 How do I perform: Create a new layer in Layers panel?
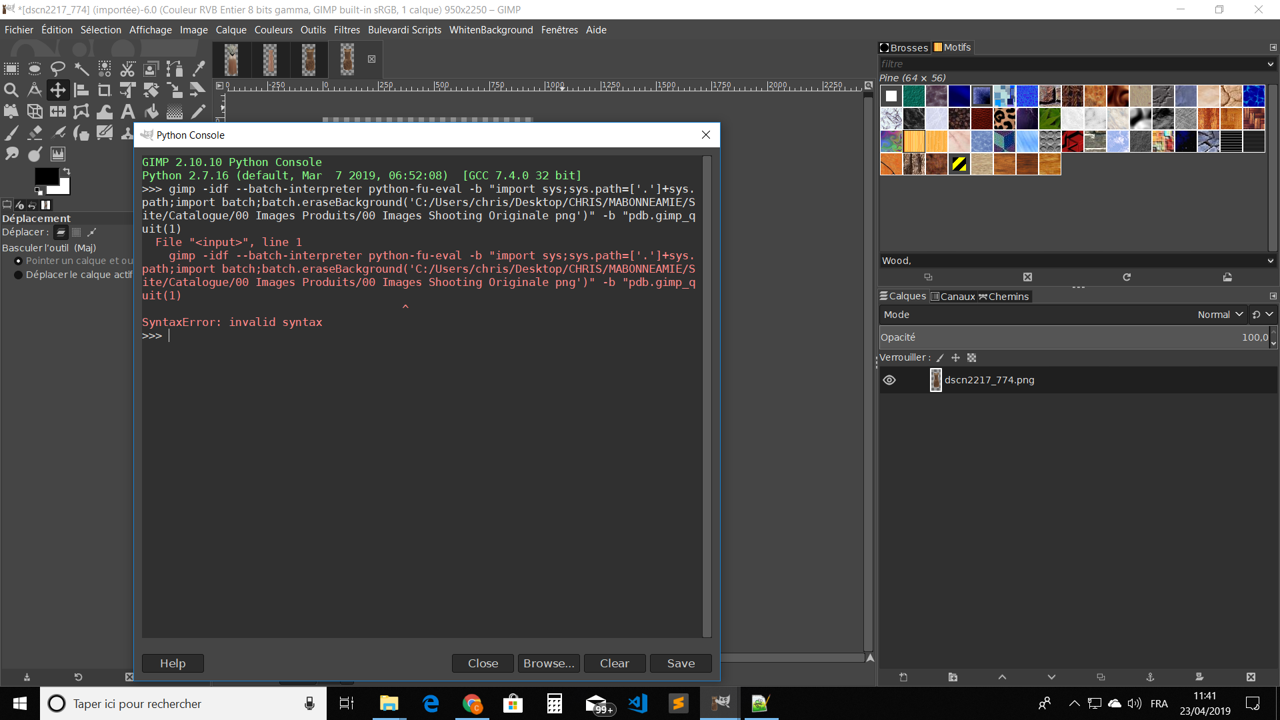[x=903, y=677]
